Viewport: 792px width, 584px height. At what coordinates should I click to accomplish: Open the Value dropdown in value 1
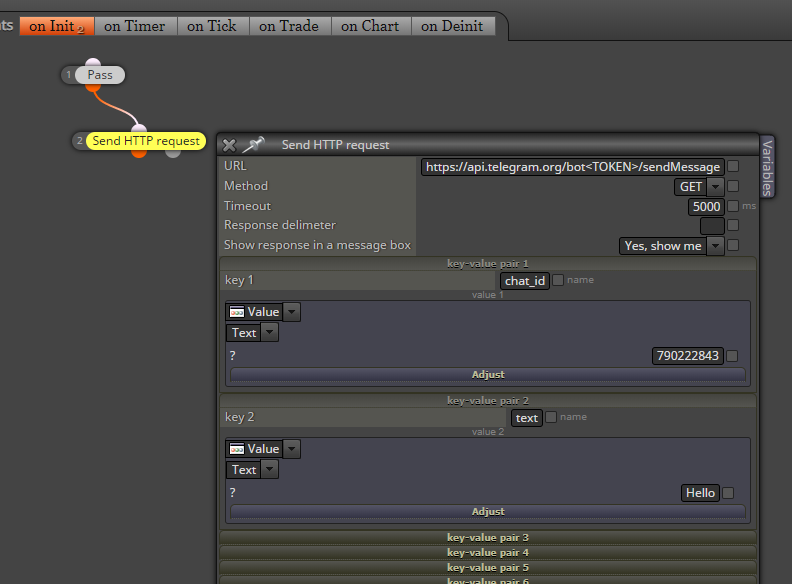263,312
